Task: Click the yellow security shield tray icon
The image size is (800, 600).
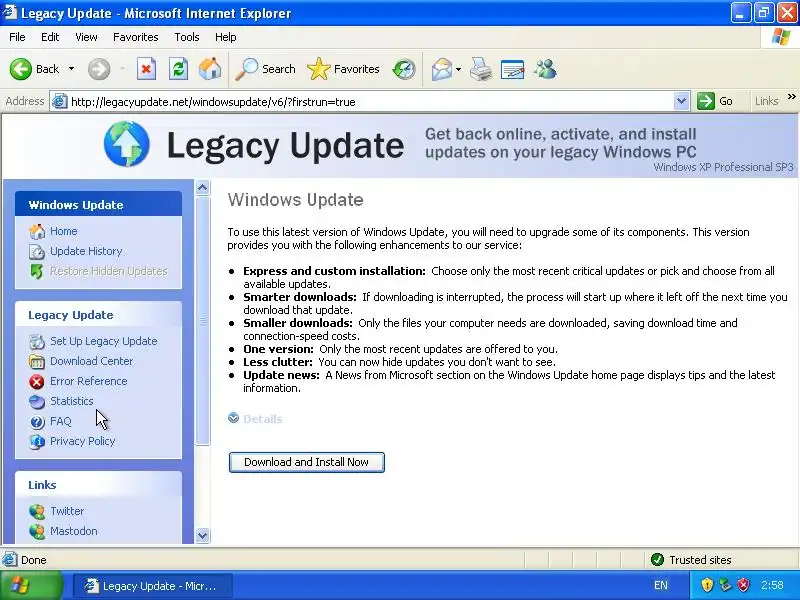Action: [707, 585]
